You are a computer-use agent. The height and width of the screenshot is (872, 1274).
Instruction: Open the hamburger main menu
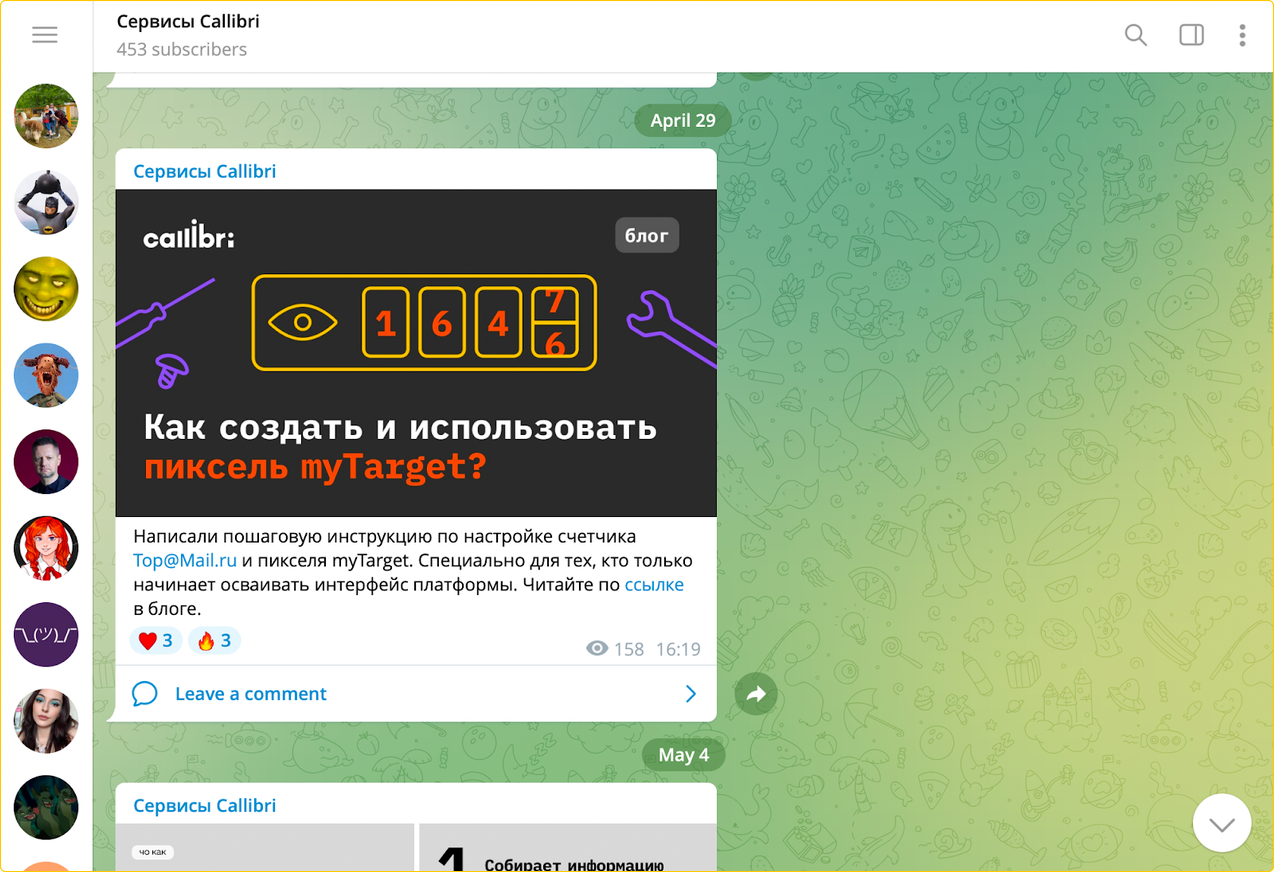click(45, 35)
